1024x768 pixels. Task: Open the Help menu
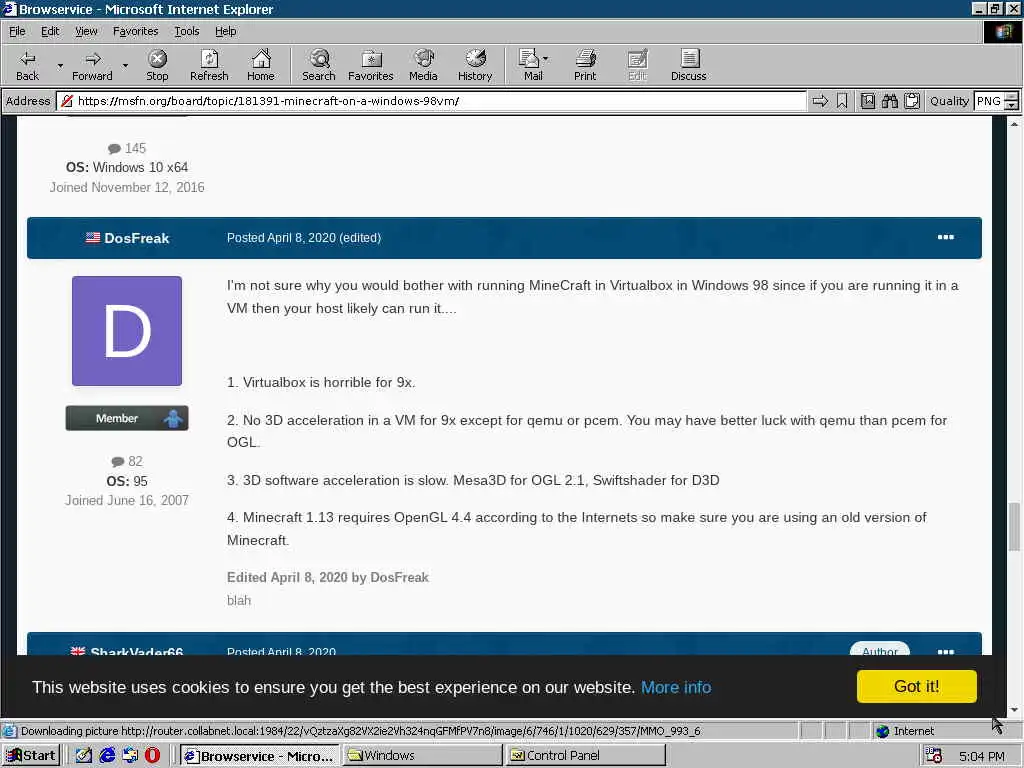click(225, 31)
